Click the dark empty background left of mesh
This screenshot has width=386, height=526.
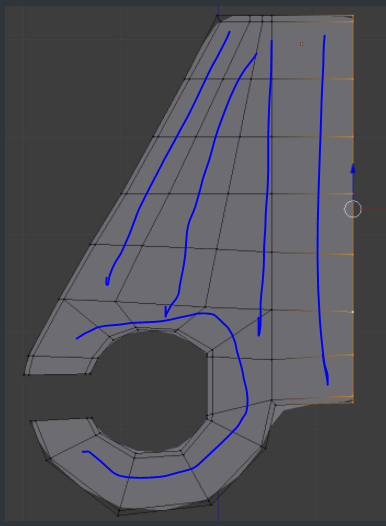click(67, 134)
